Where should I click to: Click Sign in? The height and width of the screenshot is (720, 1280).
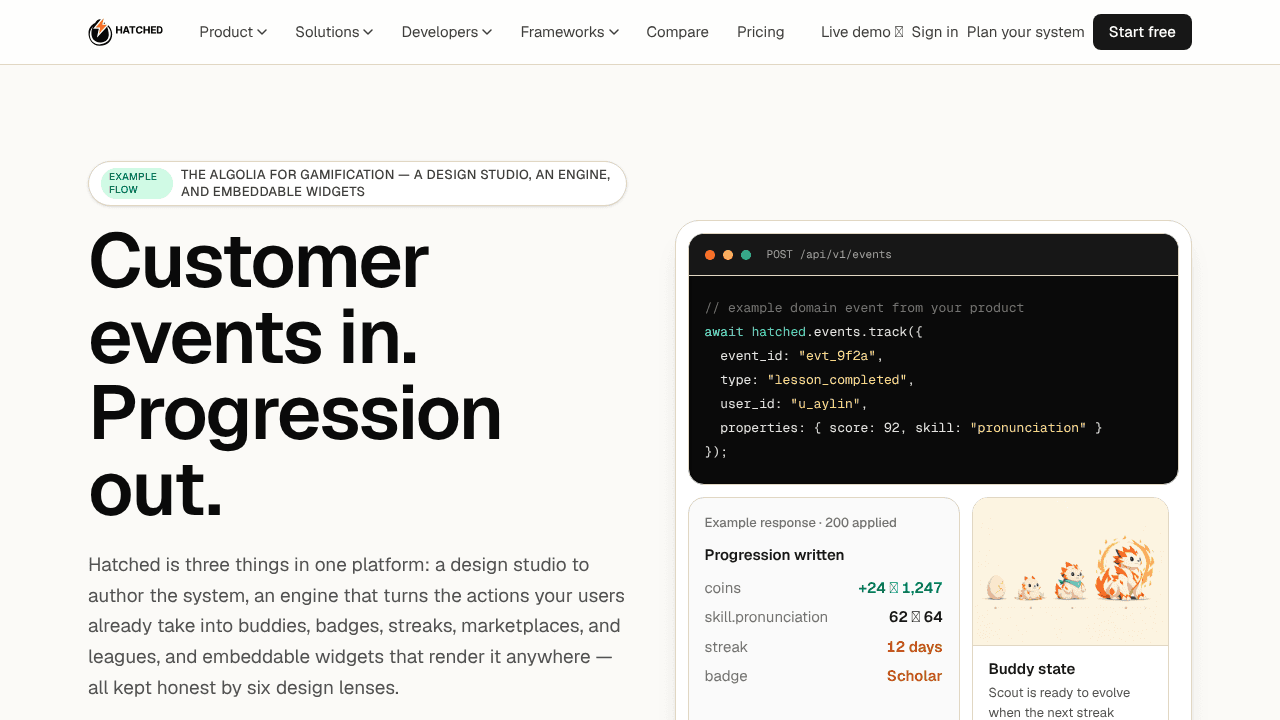(935, 32)
